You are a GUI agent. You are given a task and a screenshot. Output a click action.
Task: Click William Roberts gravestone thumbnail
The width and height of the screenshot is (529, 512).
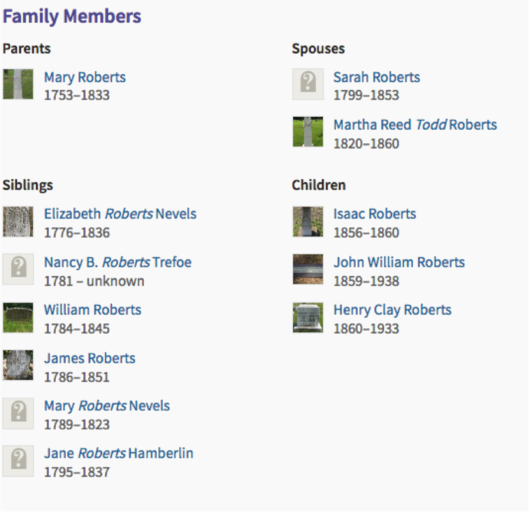click(x=18, y=318)
